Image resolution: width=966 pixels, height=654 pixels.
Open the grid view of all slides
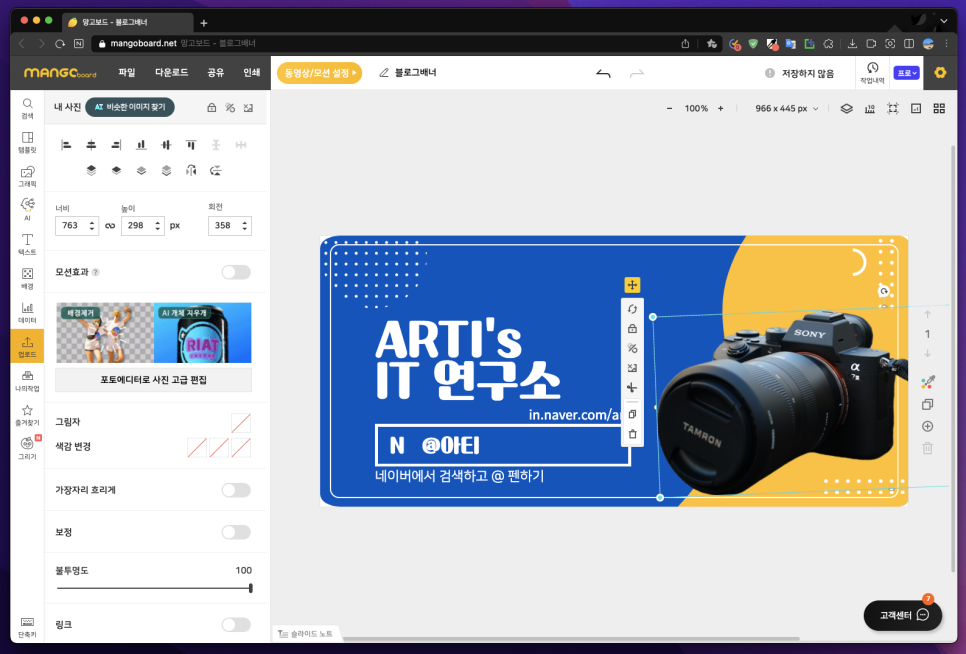tap(939, 108)
